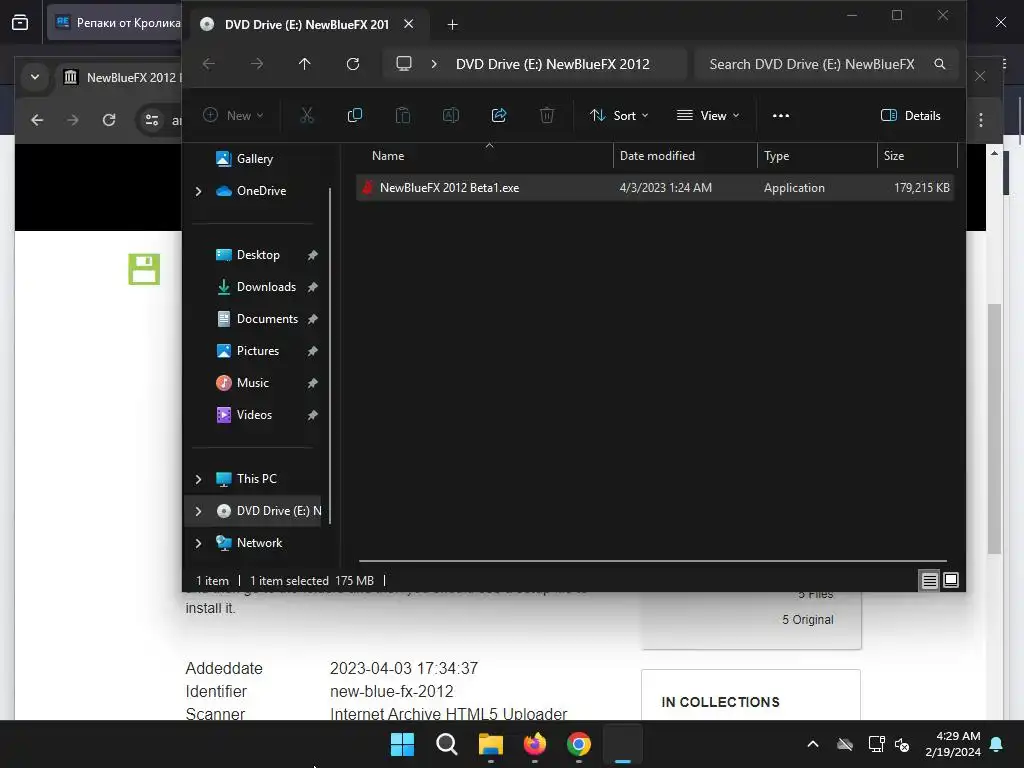Expand the OneDrive tree node
Screen dimensions: 1024x768
(x=199, y=191)
